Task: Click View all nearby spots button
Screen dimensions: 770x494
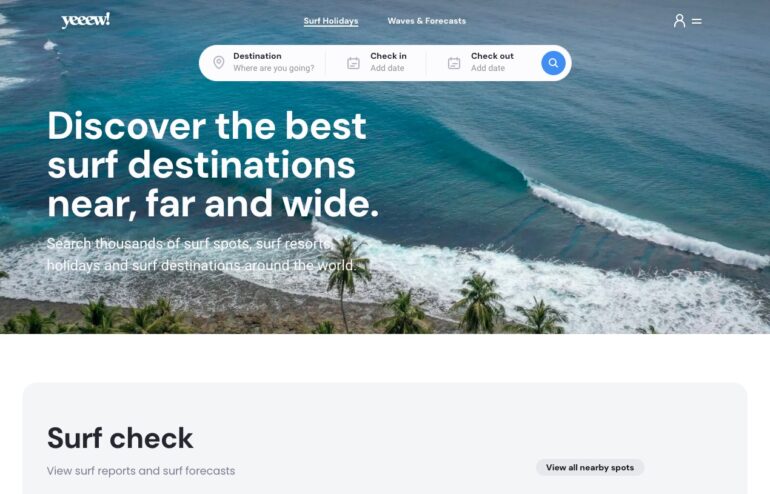Action: (590, 467)
